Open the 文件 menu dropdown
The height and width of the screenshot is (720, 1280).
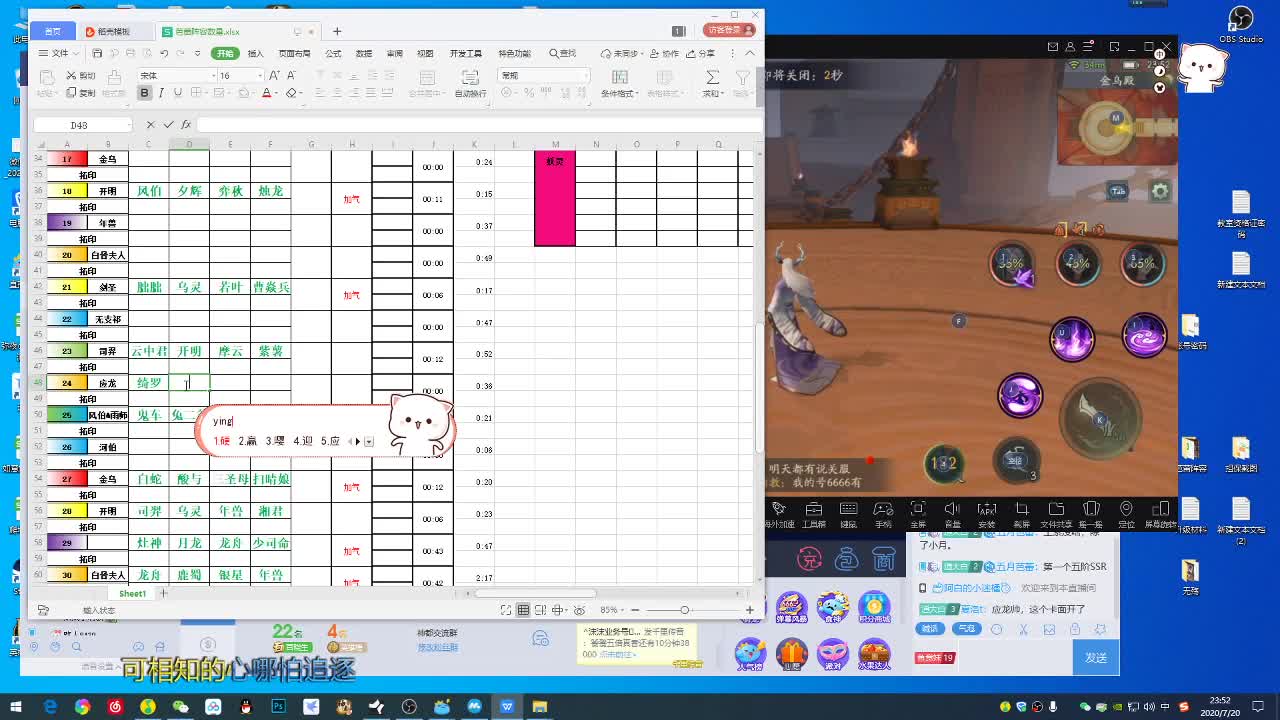(x=58, y=53)
